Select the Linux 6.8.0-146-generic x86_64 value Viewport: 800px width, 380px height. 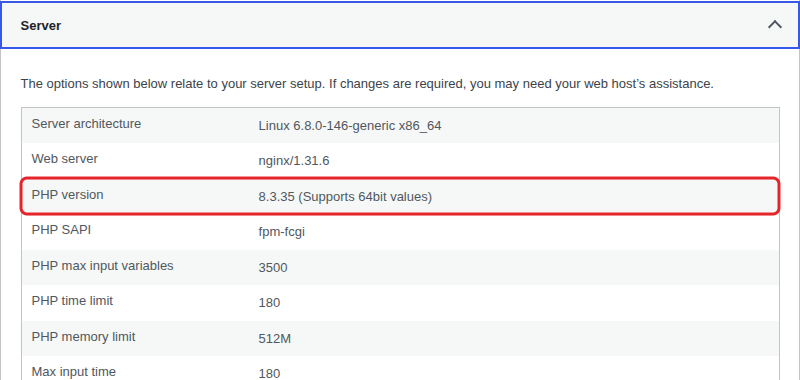[x=349, y=125]
